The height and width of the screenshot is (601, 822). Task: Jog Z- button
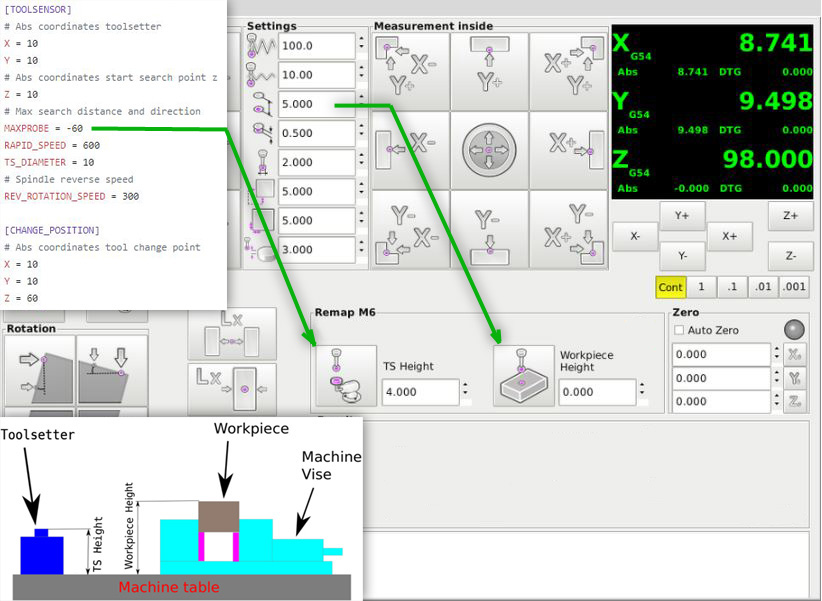point(791,256)
